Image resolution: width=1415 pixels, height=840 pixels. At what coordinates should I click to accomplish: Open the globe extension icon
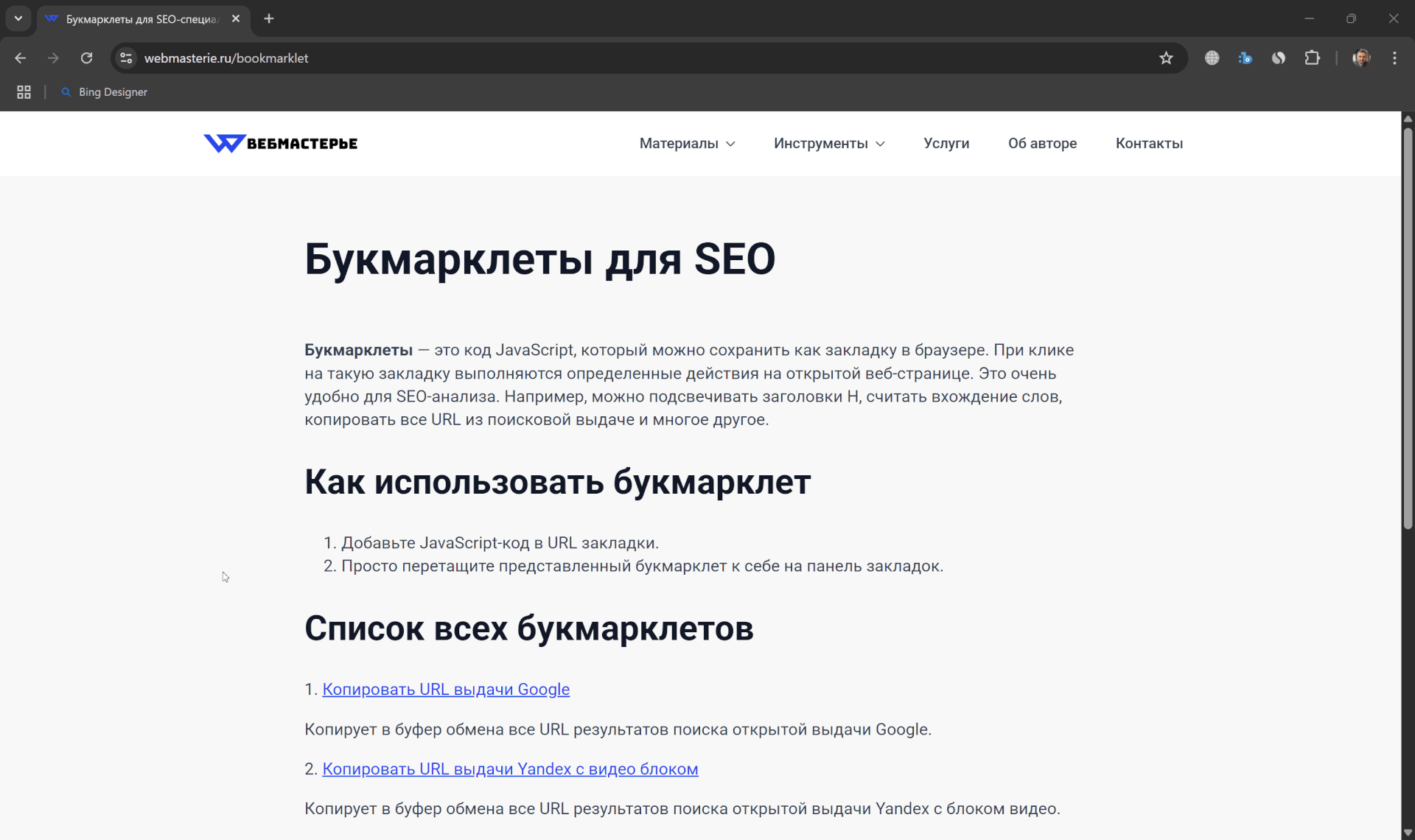1212,57
